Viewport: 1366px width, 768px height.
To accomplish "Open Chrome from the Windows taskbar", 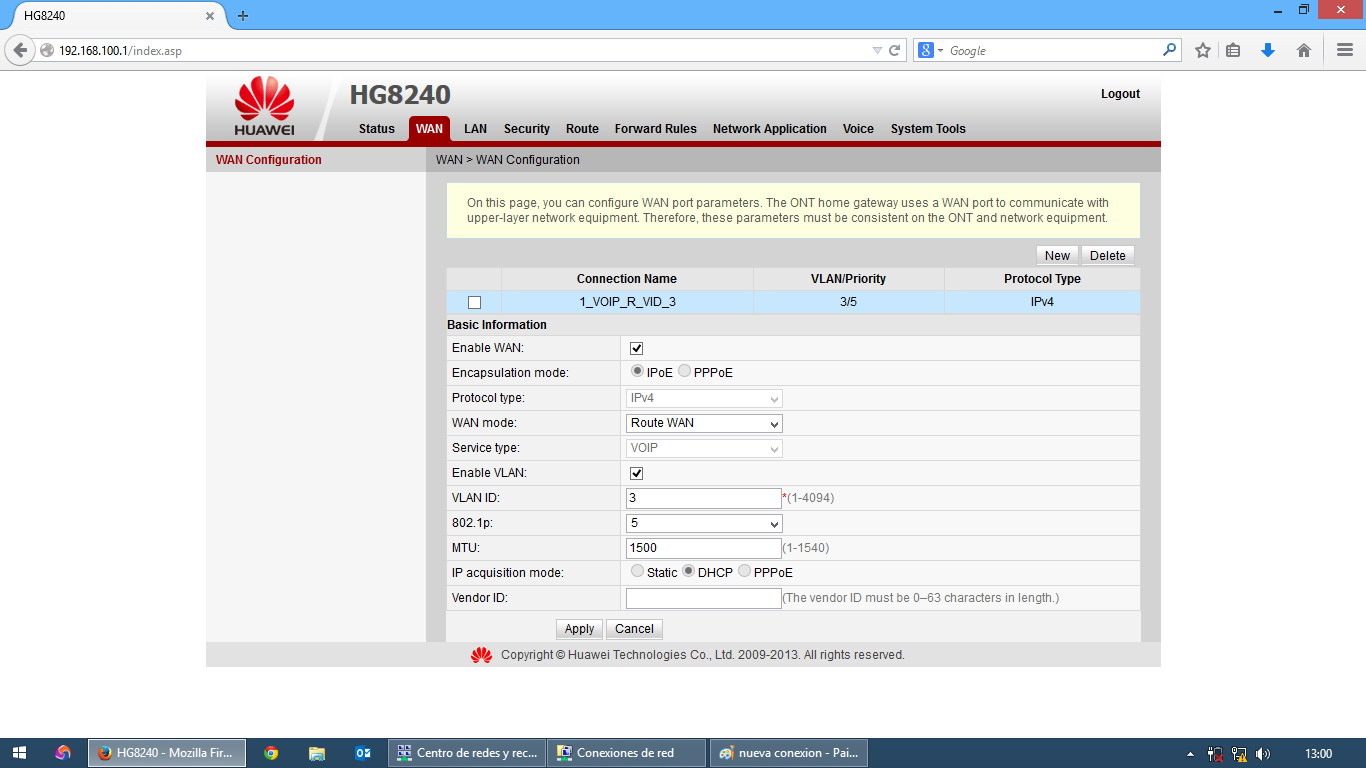I will coord(271,753).
